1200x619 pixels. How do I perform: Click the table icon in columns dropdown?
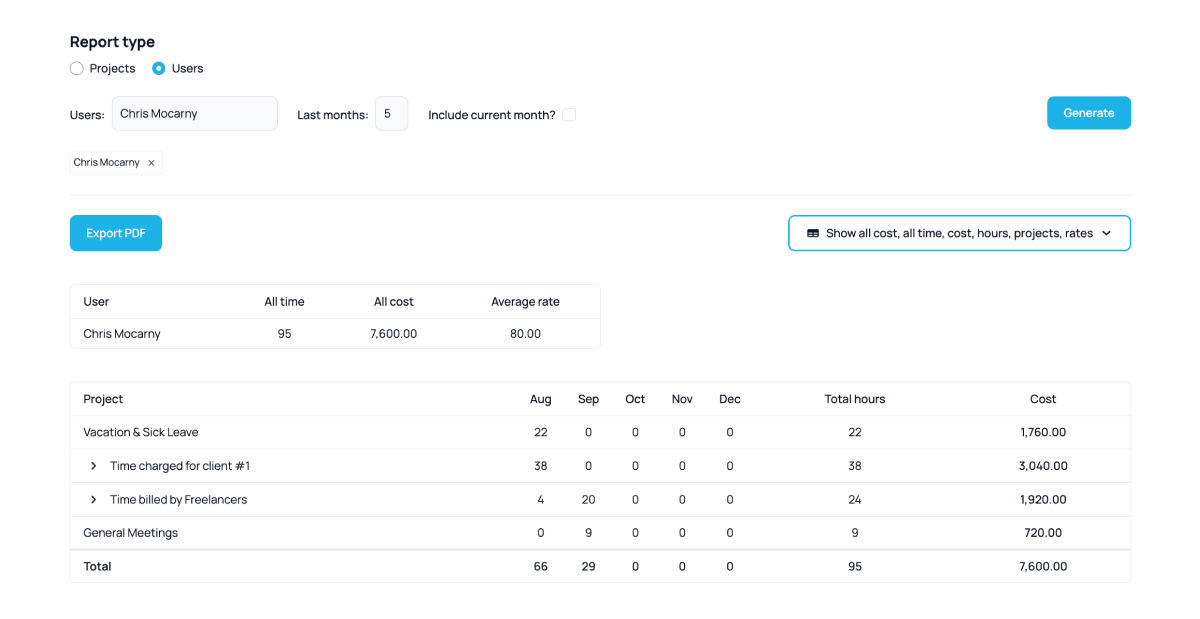tap(813, 233)
